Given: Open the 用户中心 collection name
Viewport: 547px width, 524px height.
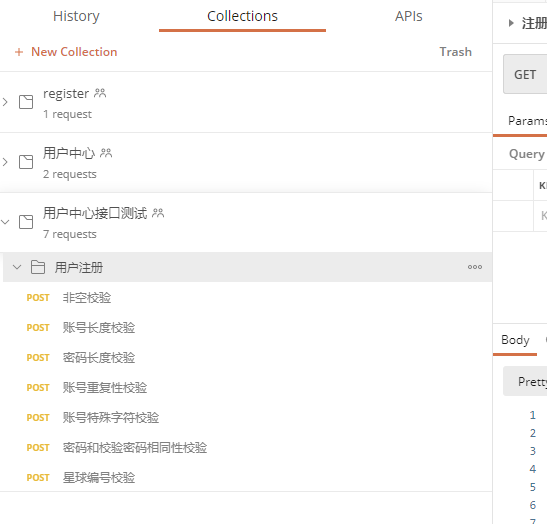Looking at the screenshot, I should pos(69,153).
